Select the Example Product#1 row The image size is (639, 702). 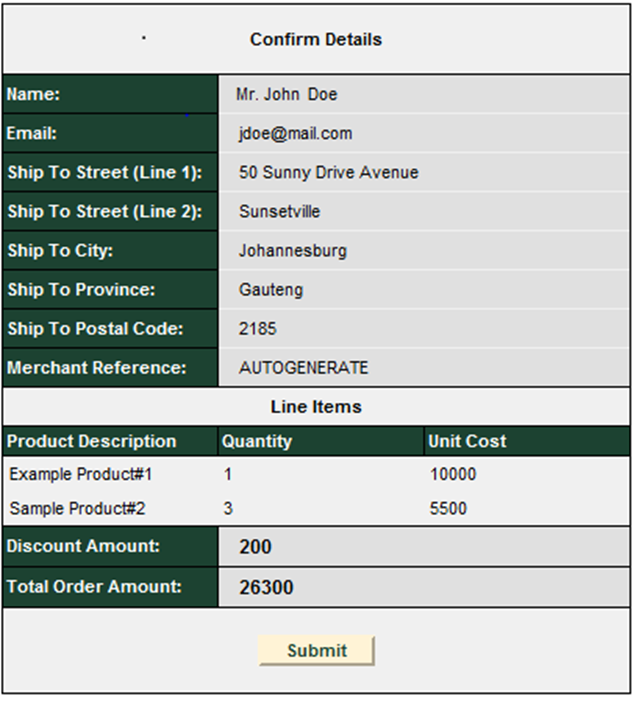(81, 474)
